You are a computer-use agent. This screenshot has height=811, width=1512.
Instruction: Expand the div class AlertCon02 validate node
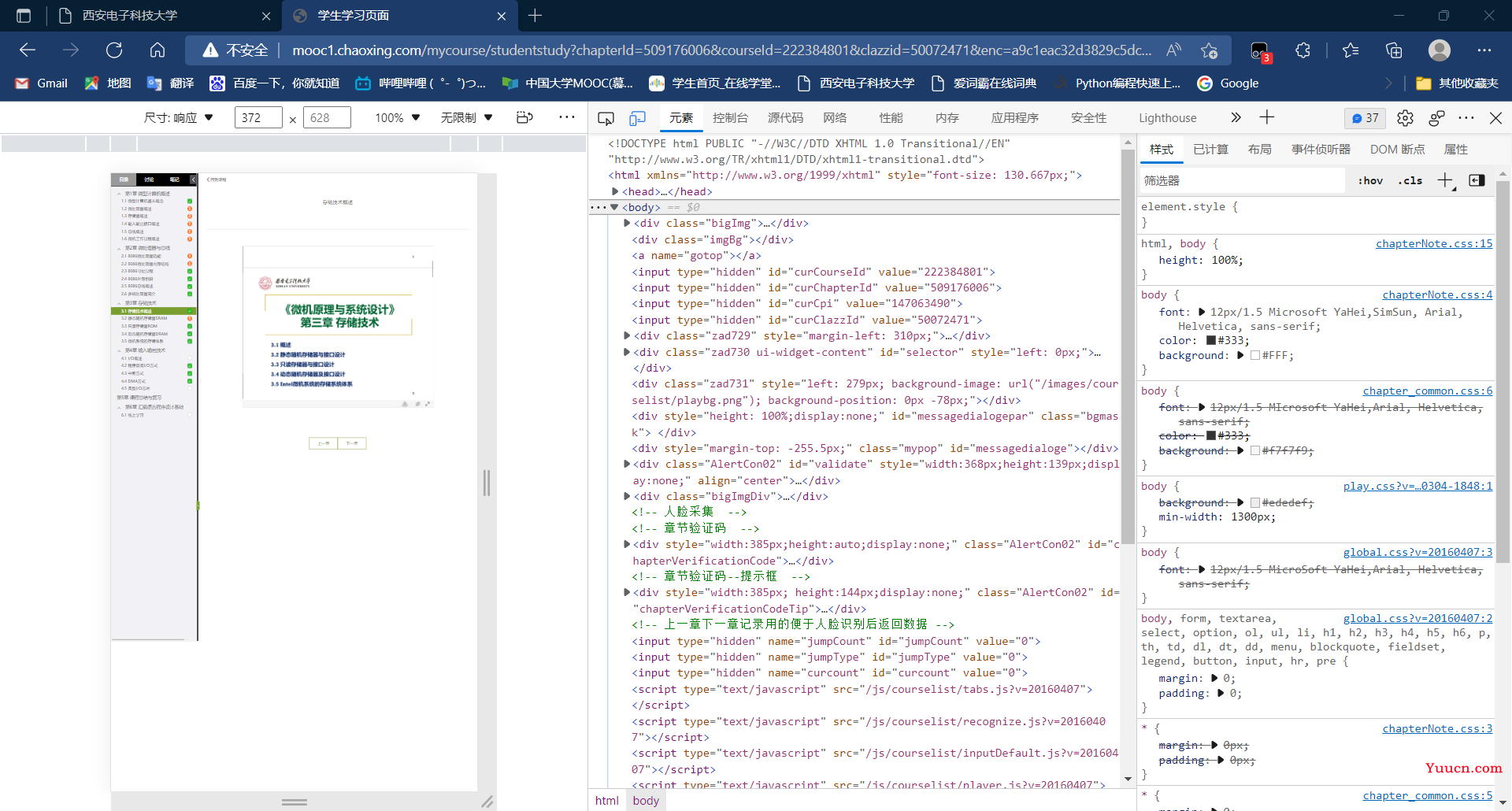point(627,464)
